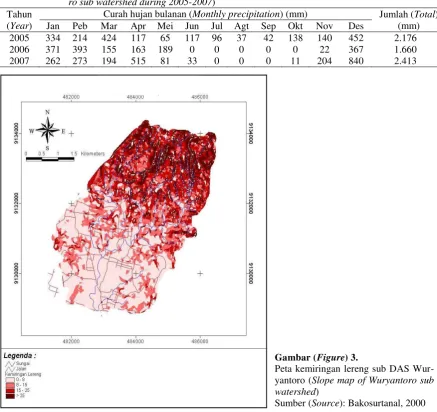
Task: Click the '189' May value for 2006
Action: pos(165,49)
